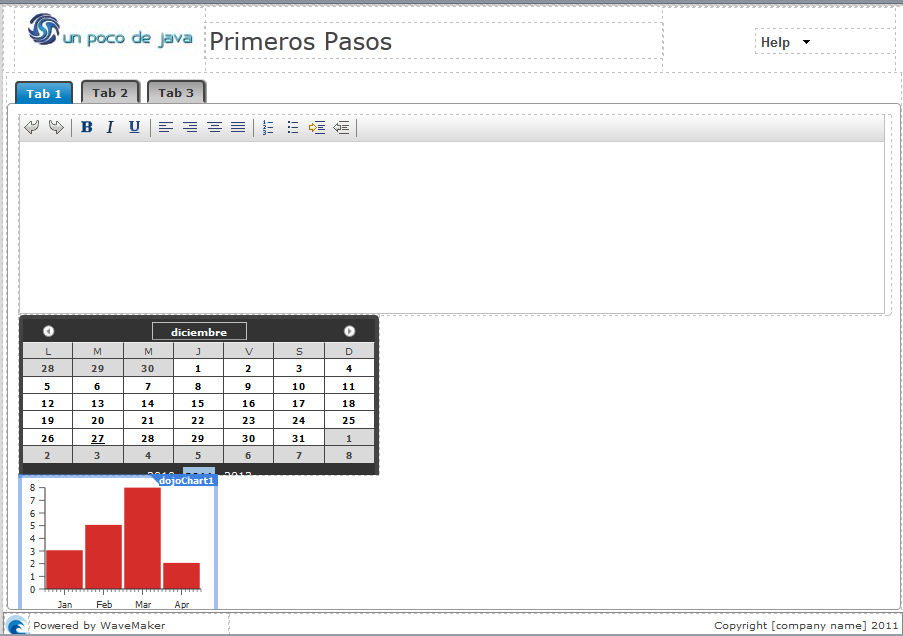Decrease indent with the outdent icon
Image resolution: width=903 pixels, height=636 pixels.
tap(342, 128)
